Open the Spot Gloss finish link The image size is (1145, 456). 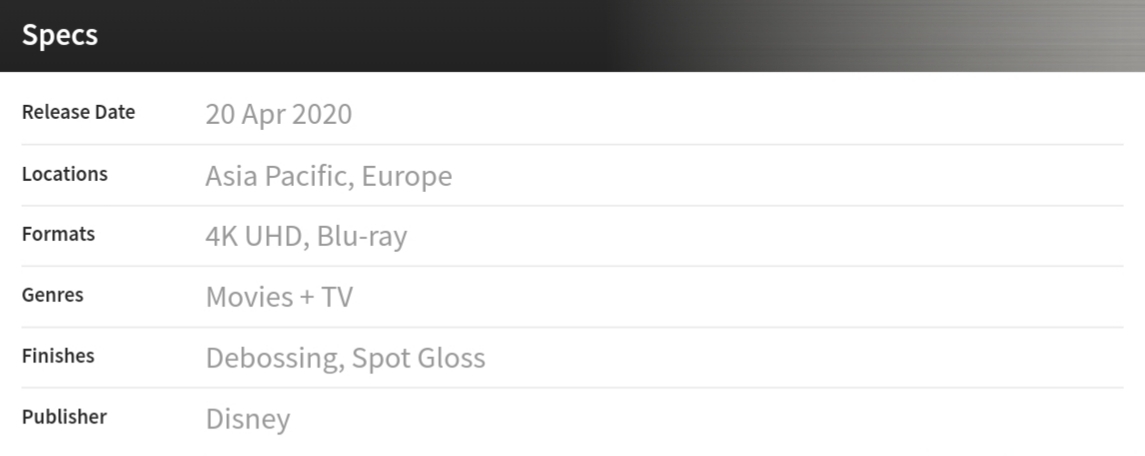tap(418, 358)
